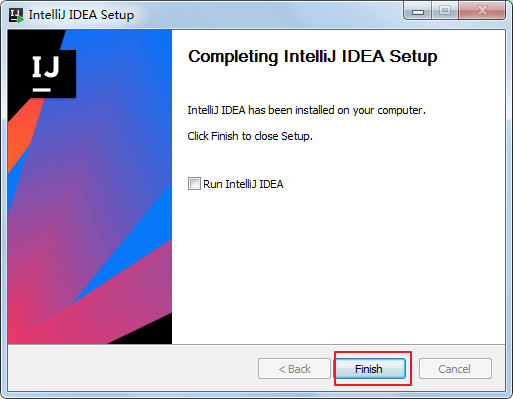
Task: Click the black IJ logo on banner
Action: coord(49,74)
